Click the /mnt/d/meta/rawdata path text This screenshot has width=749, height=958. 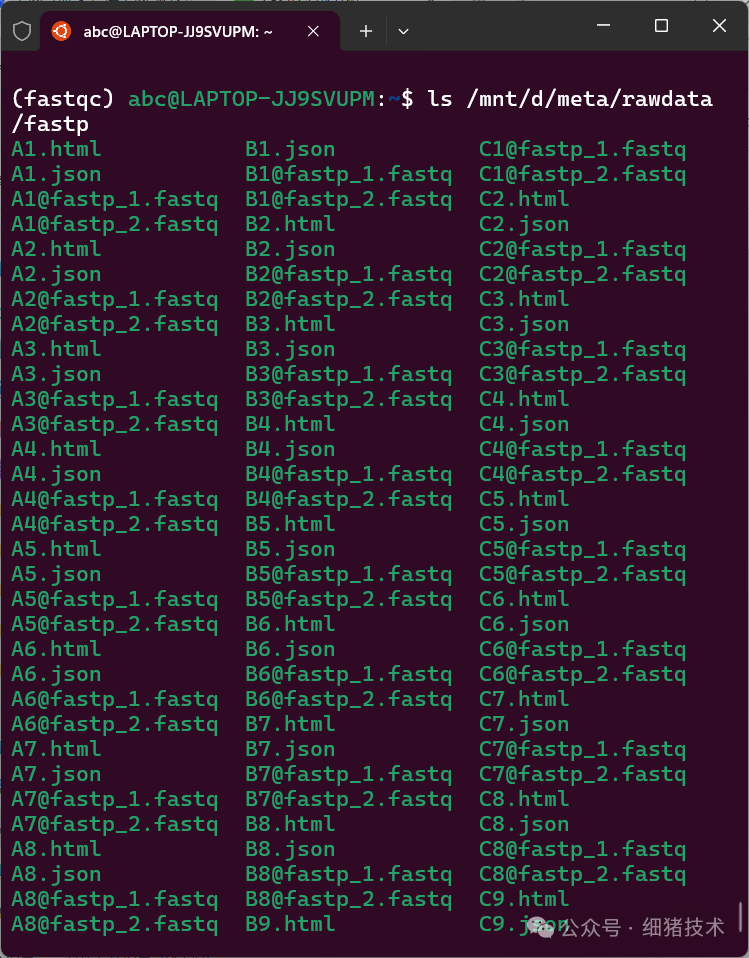[x=591, y=98]
